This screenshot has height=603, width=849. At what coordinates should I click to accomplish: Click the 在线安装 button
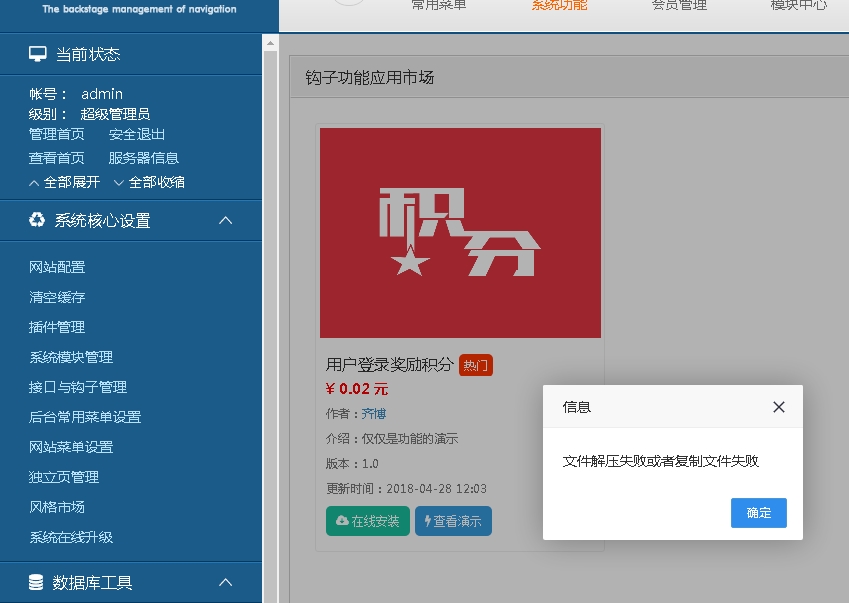click(367, 521)
